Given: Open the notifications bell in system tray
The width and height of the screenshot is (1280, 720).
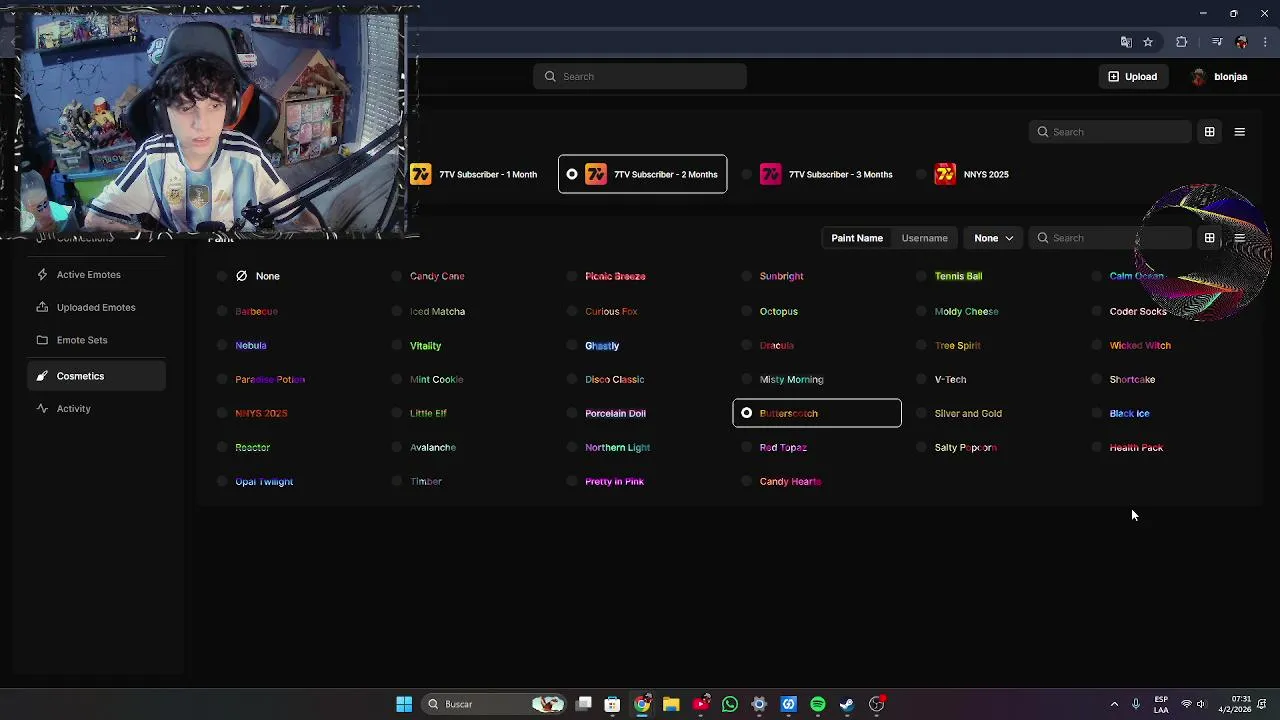Looking at the screenshot, I should 1262,704.
